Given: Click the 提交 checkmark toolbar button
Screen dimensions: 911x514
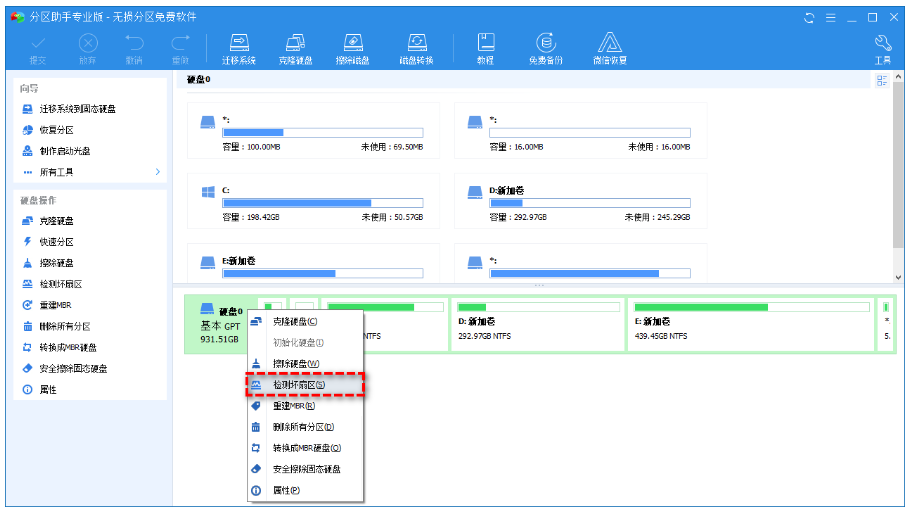Looking at the screenshot, I should click(38, 49).
